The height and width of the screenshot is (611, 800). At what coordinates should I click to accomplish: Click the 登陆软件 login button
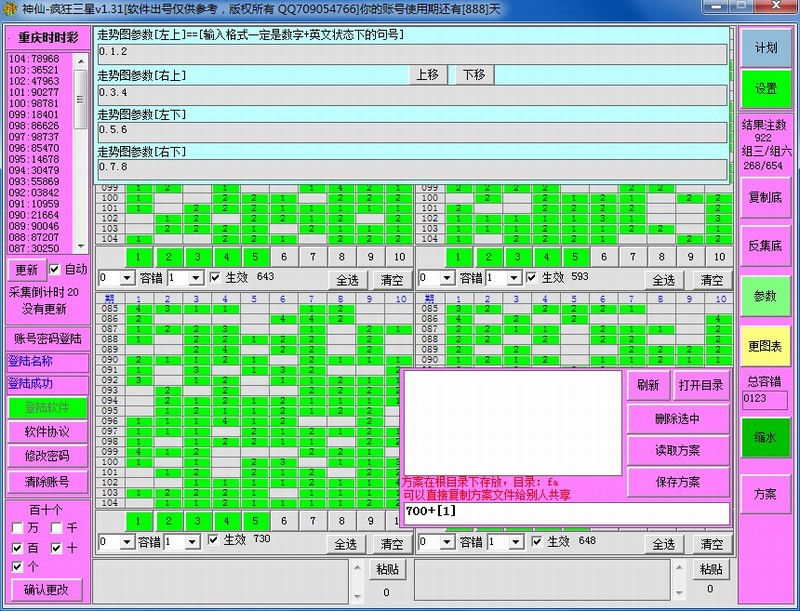pos(46,407)
